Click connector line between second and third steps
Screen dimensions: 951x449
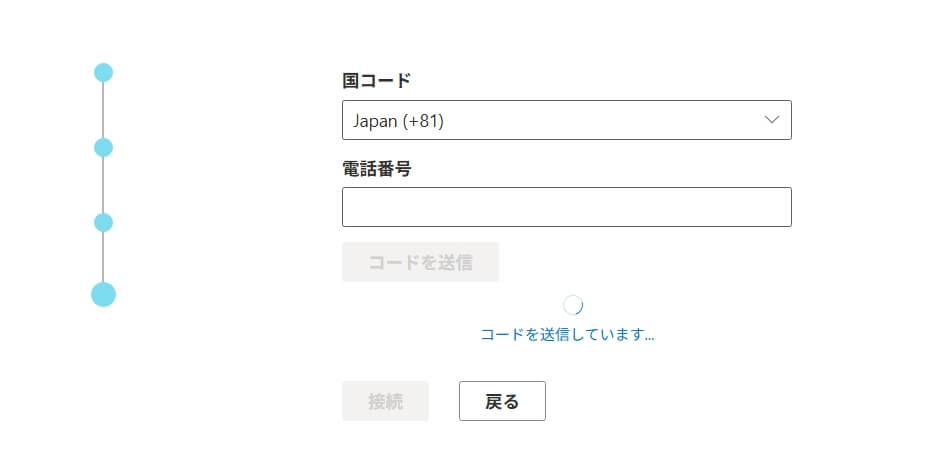click(103, 185)
